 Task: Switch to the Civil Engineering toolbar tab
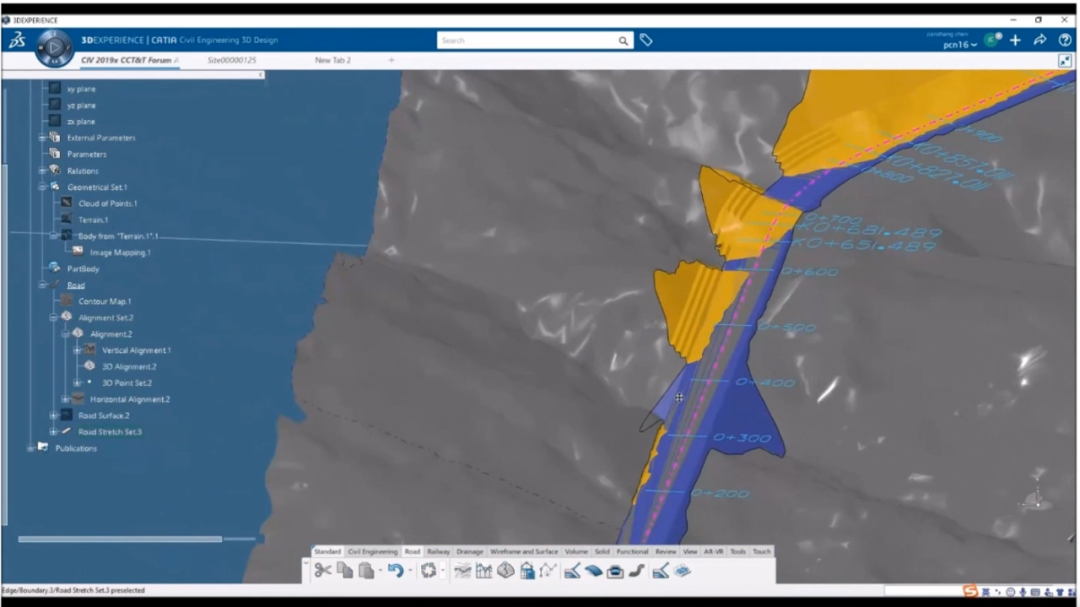[372, 552]
